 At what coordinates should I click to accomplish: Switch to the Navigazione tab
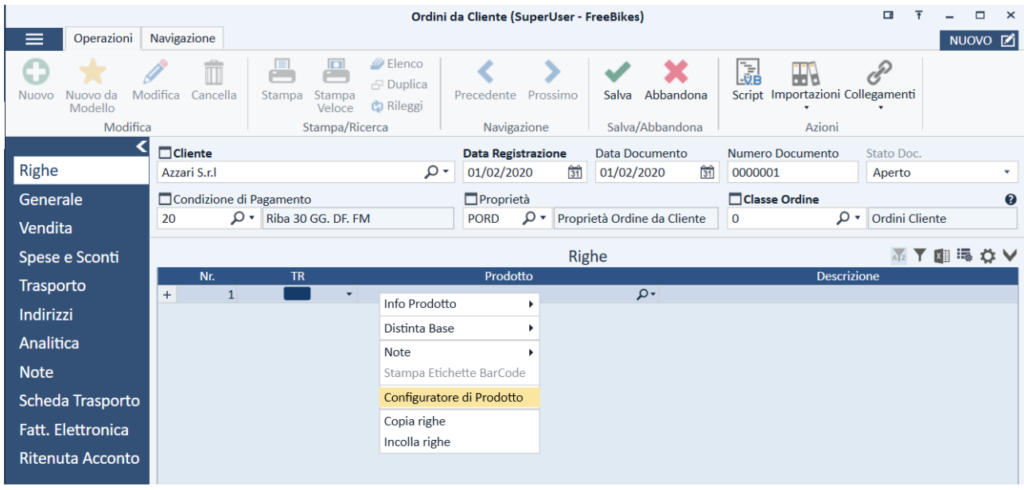(x=183, y=39)
